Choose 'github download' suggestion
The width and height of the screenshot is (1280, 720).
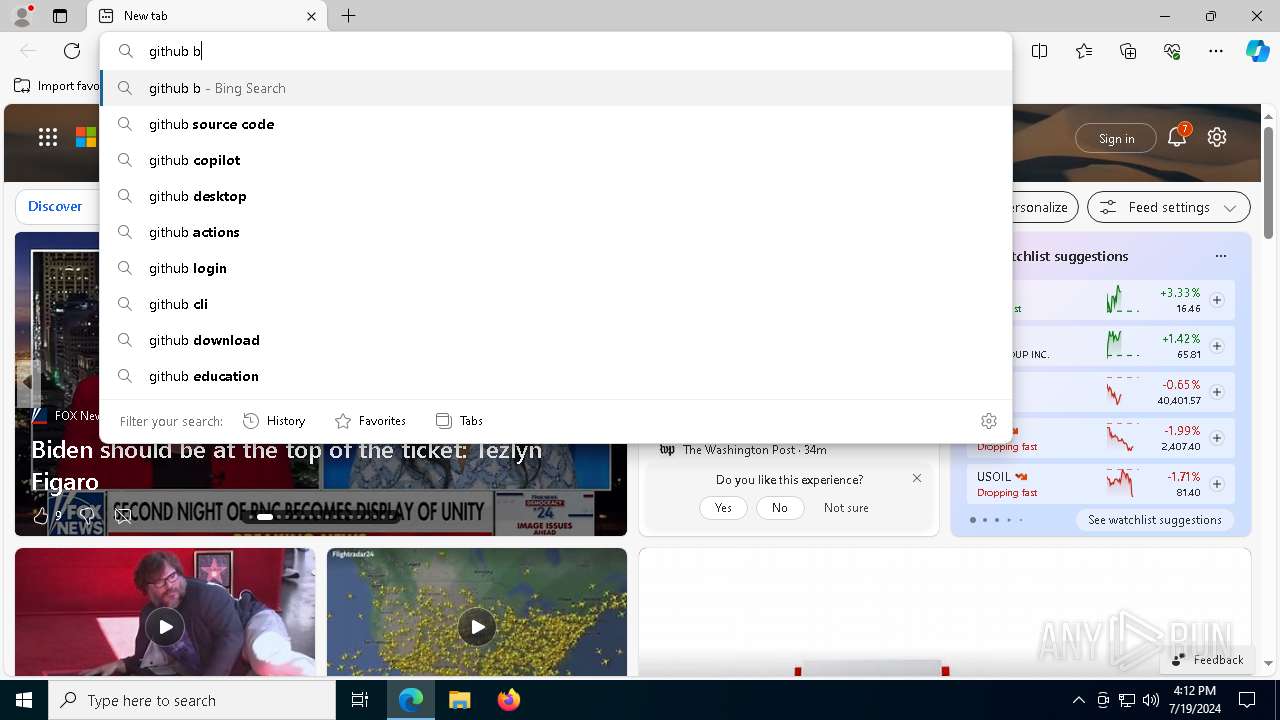pos(556,340)
